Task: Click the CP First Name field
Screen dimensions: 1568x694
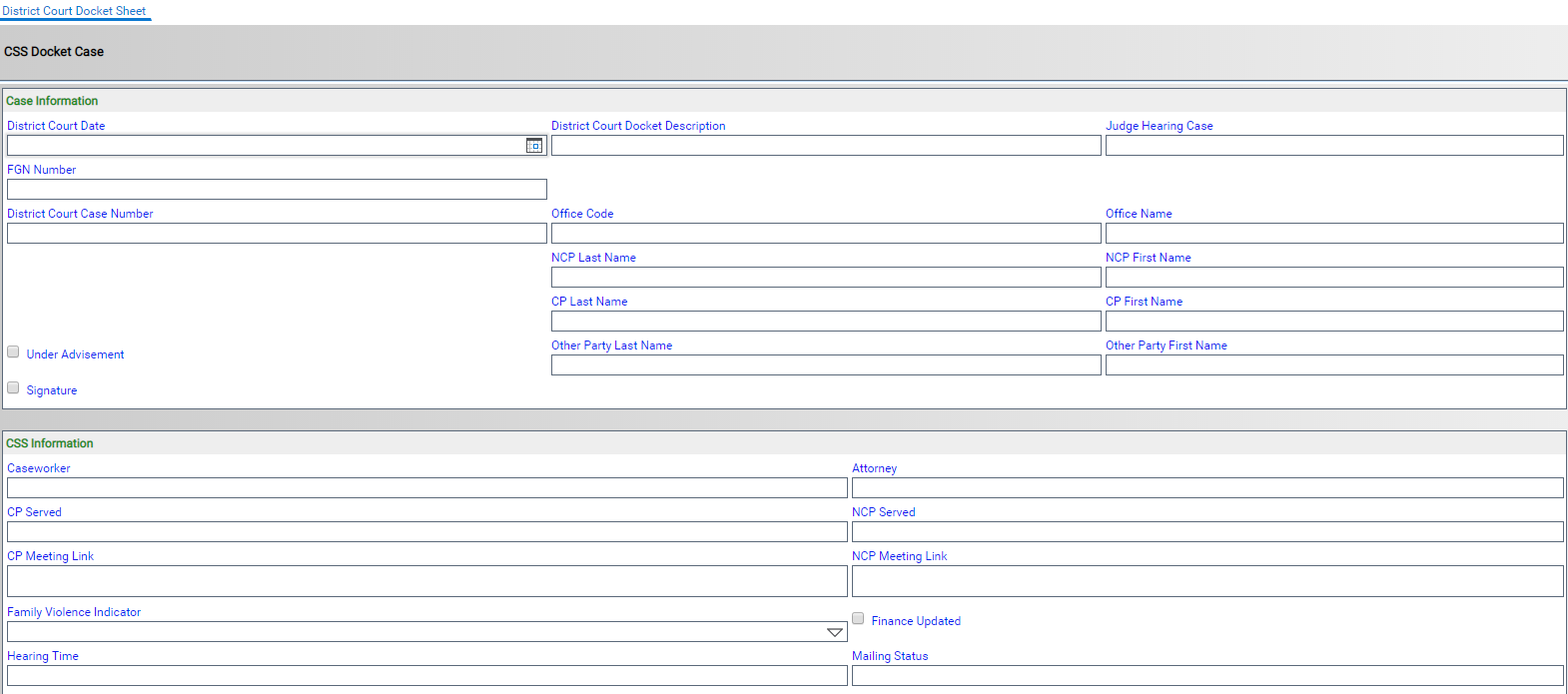Action: click(1334, 322)
